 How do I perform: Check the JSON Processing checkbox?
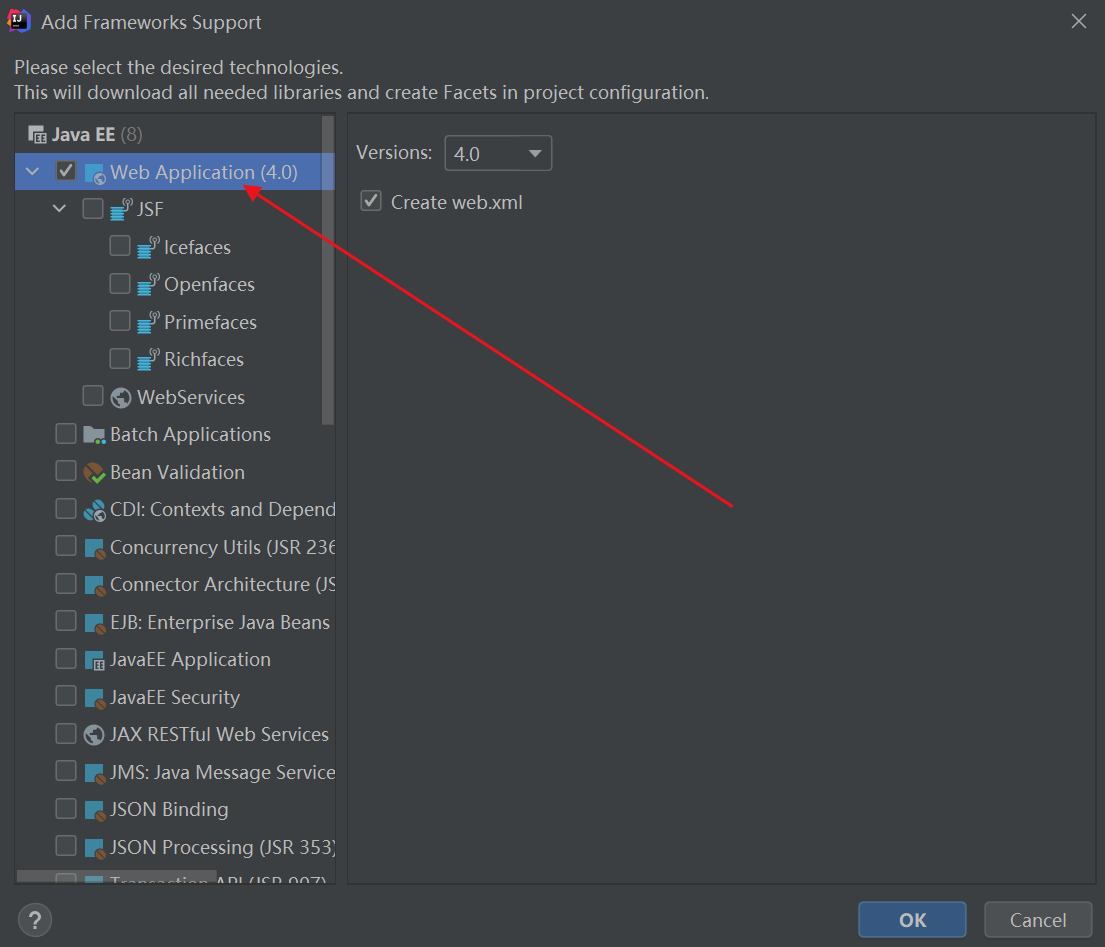(x=66, y=846)
